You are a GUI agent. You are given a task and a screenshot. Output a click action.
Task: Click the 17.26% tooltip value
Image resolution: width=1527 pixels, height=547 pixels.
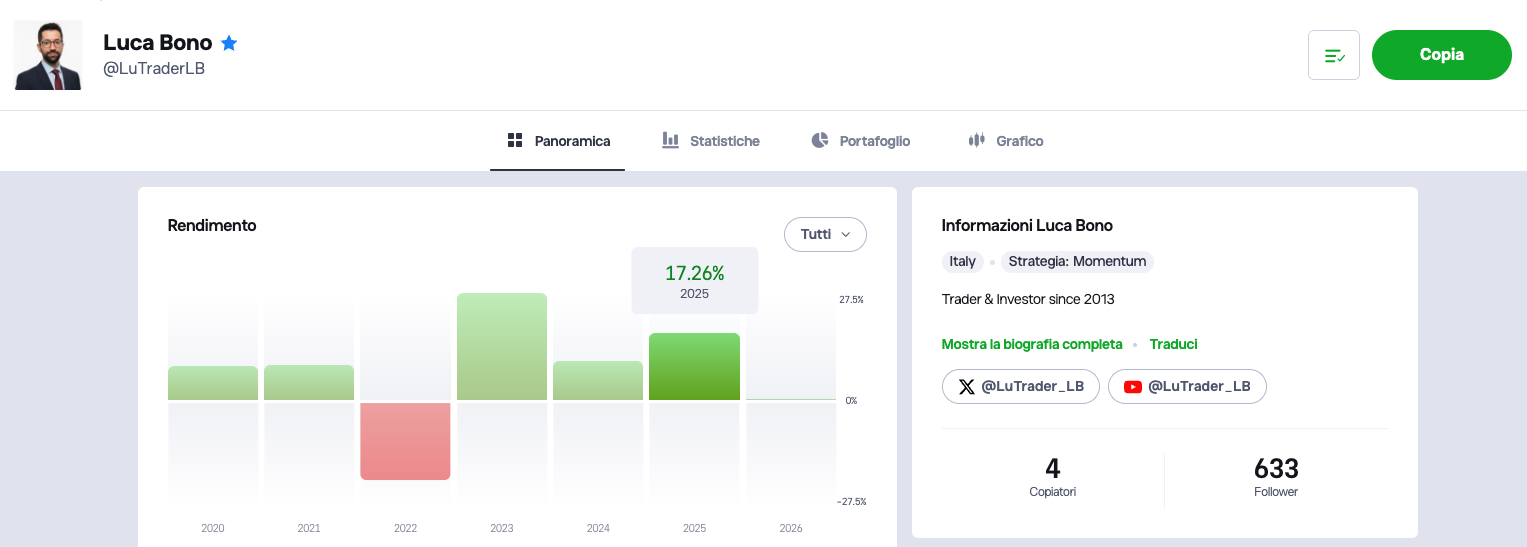click(x=694, y=273)
